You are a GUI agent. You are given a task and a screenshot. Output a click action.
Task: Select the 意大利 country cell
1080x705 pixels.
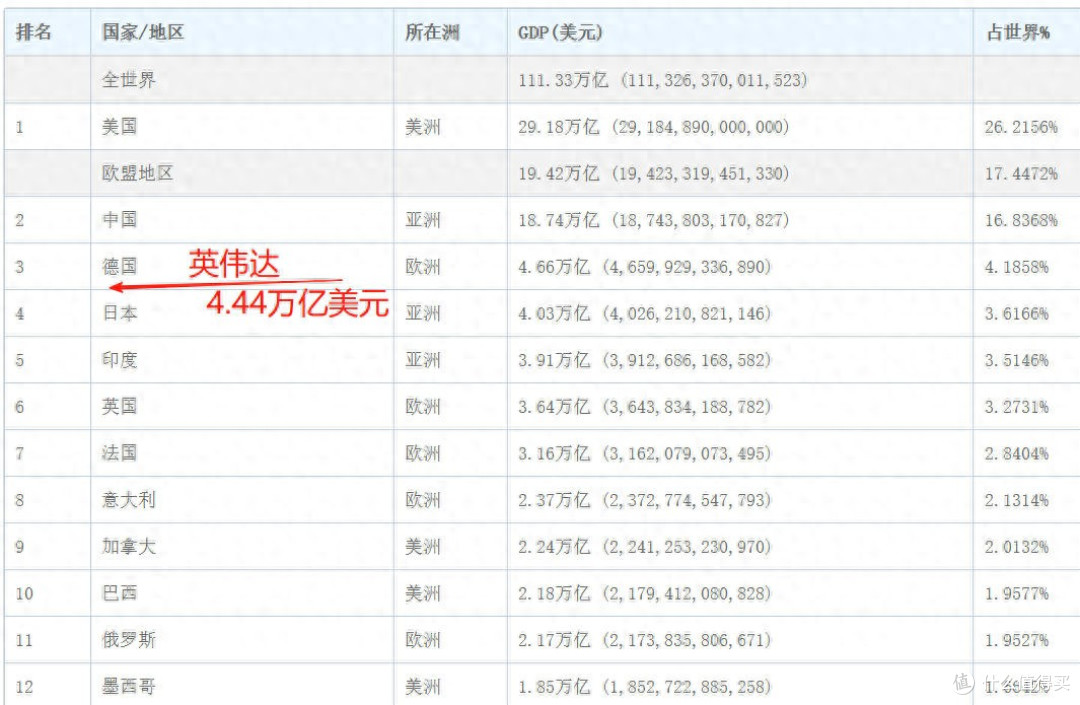coord(129,500)
